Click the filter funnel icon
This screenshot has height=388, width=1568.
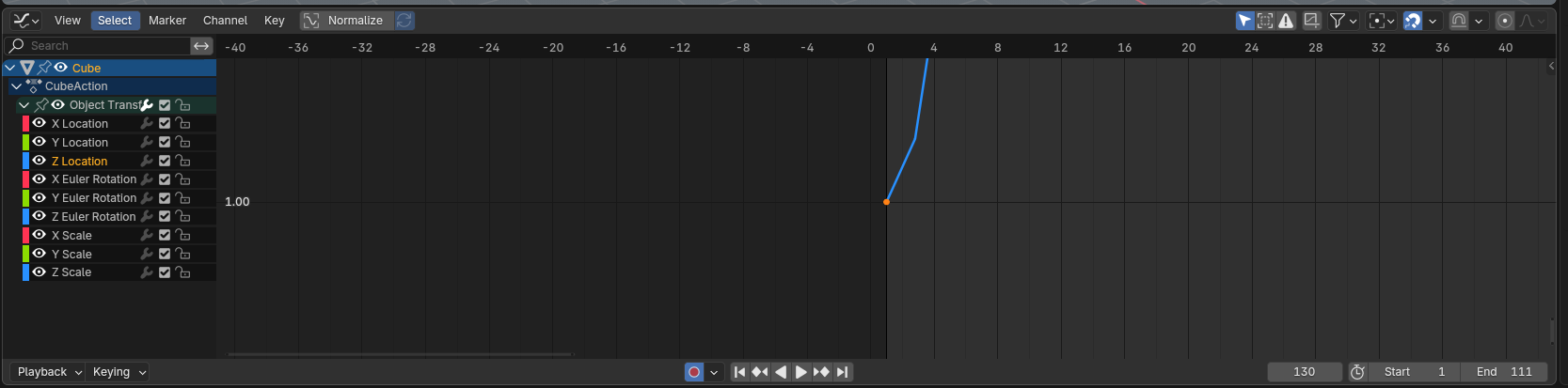(x=1337, y=21)
